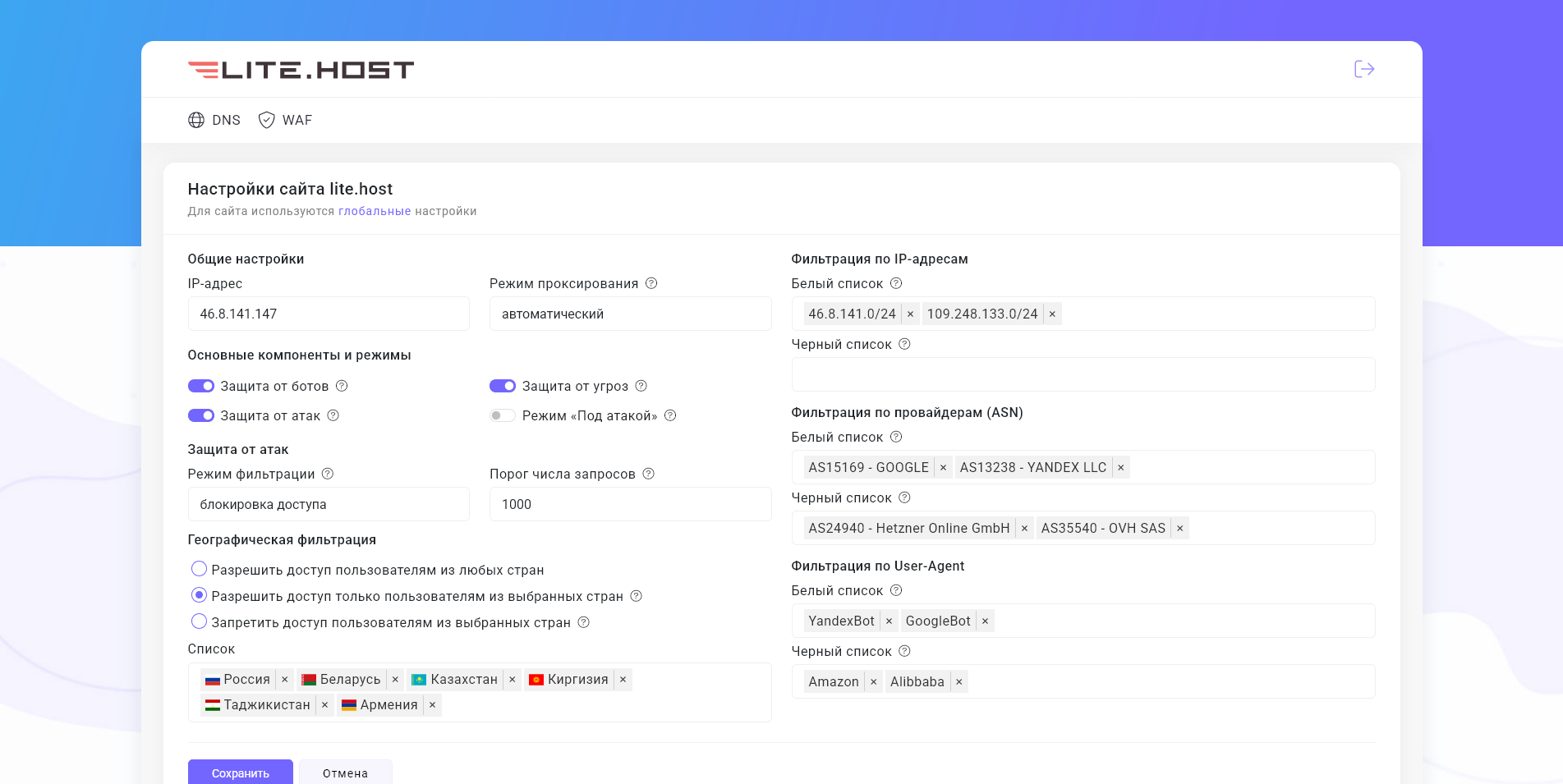Click the help icon next to Режим проксирования
Image resolution: width=1563 pixels, height=784 pixels.
click(651, 283)
